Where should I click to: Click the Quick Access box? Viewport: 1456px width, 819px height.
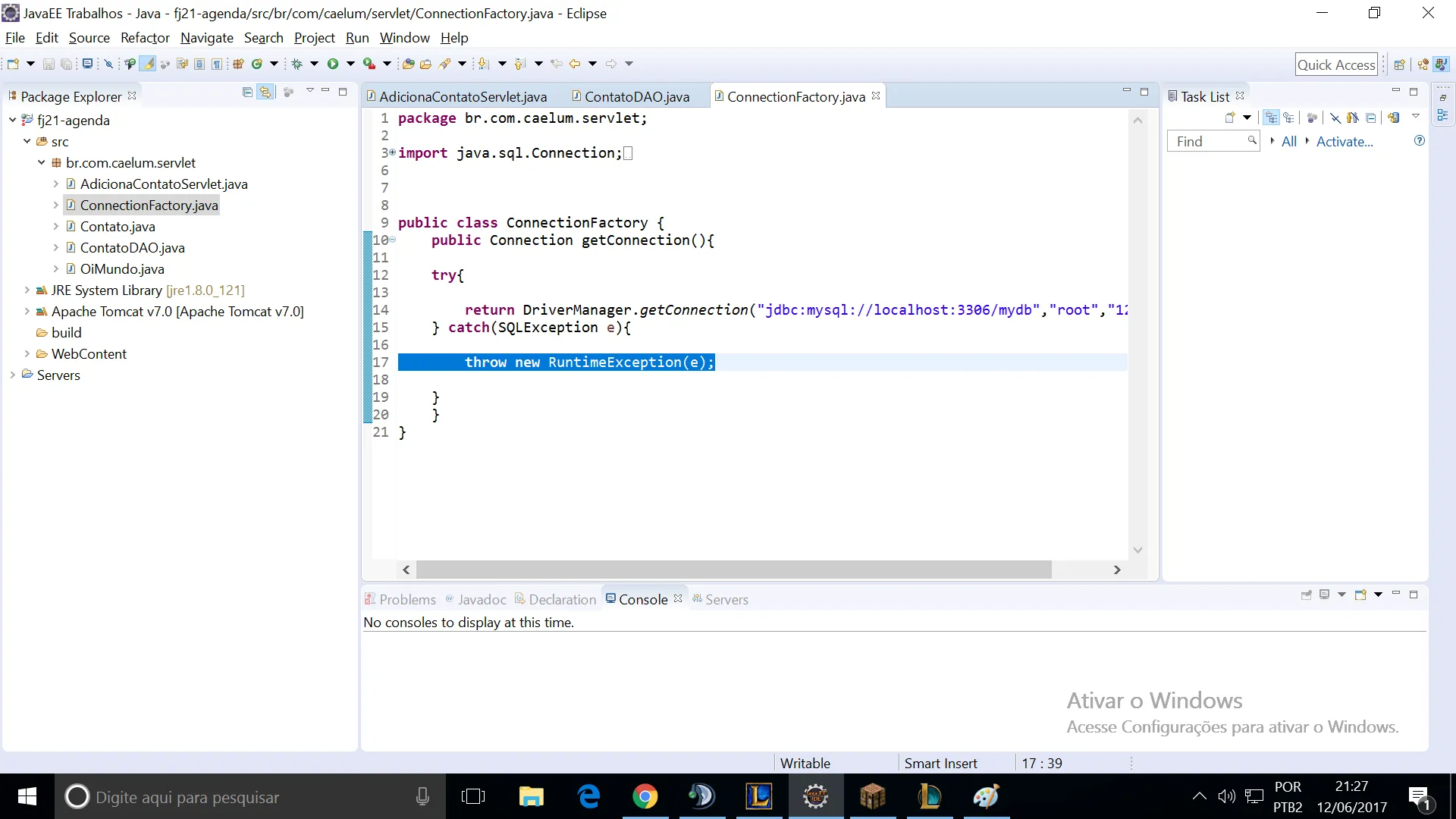point(1335,64)
